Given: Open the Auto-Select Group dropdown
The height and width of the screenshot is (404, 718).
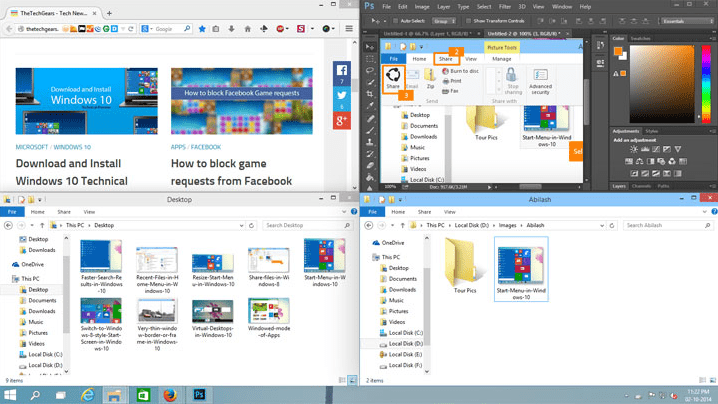Looking at the screenshot, I should (x=443, y=20).
